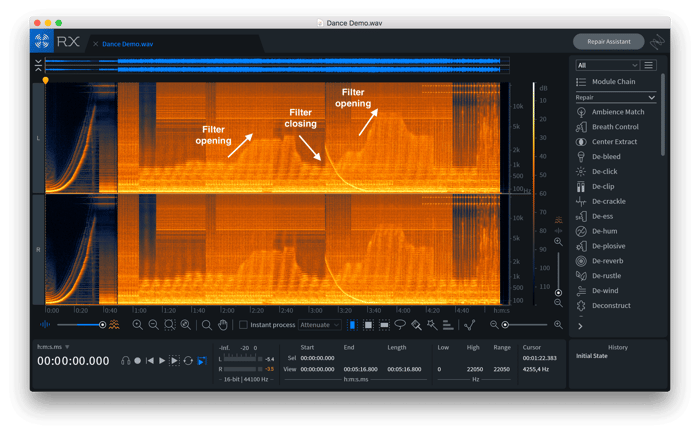Open the All module filter dropdown
Image resolution: width=700 pixels, height=434 pixels.
click(607, 66)
